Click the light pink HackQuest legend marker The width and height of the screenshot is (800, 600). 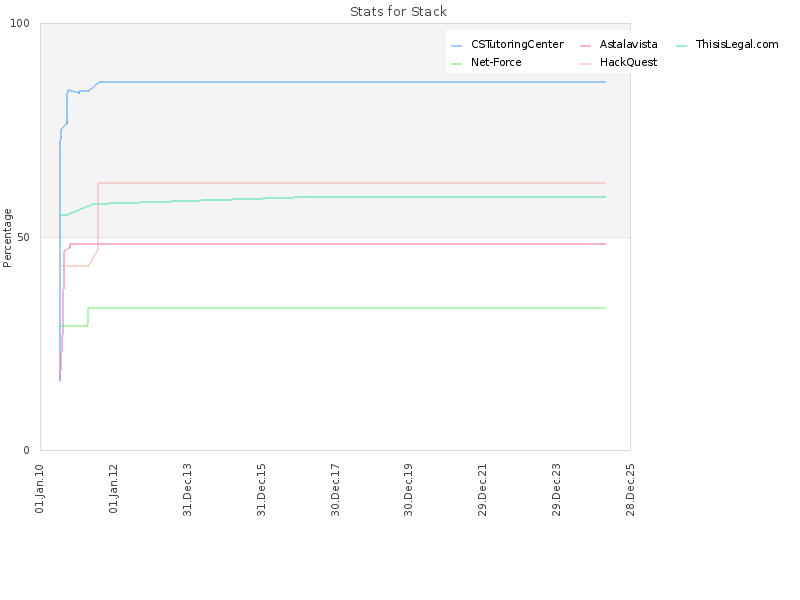tap(585, 64)
